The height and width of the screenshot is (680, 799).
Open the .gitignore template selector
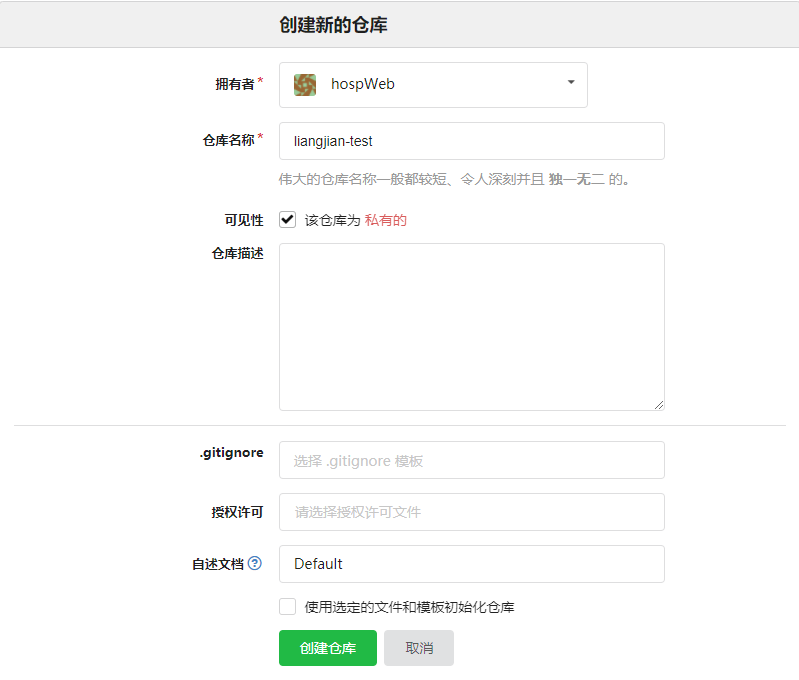(471, 461)
